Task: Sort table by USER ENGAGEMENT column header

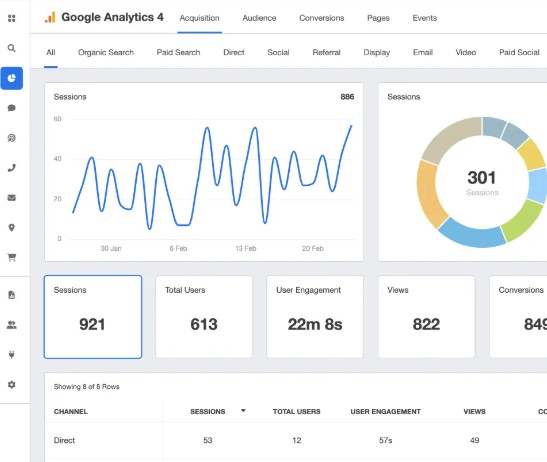Action: [x=385, y=412]
